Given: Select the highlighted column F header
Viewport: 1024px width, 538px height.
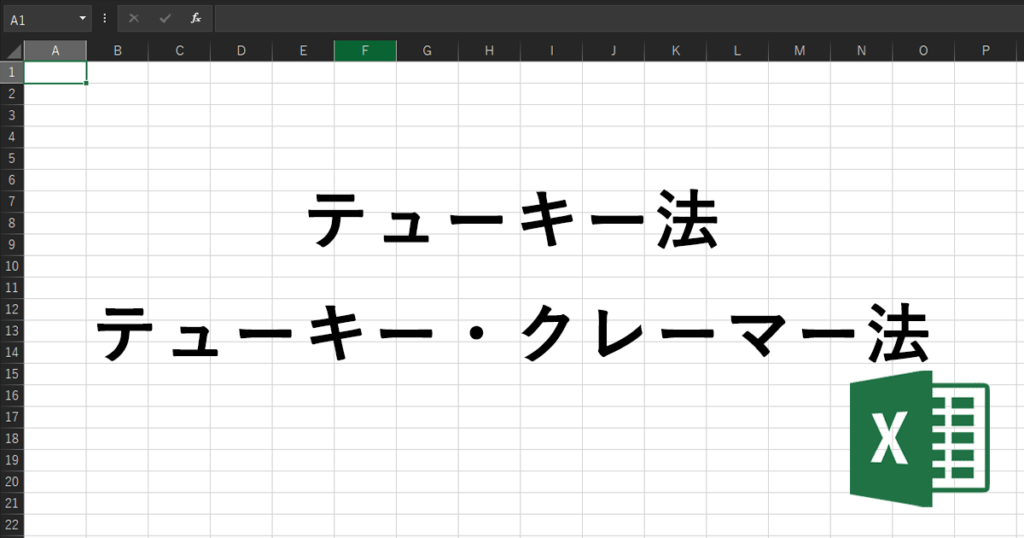Looking at the screenshot, I should click(x=365, y=51).
